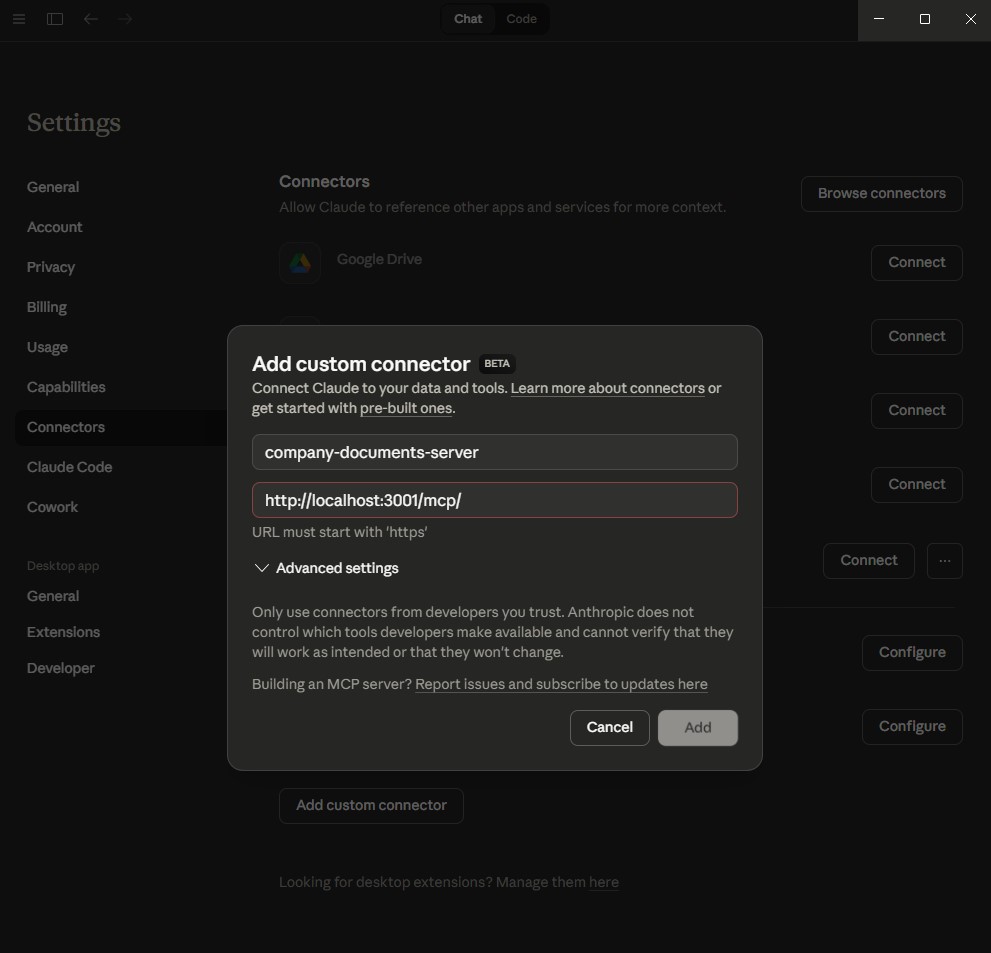The width and height of the screenshot is (991, 953).
Task: Open Usage settings
Action: [x=47, y=347]
